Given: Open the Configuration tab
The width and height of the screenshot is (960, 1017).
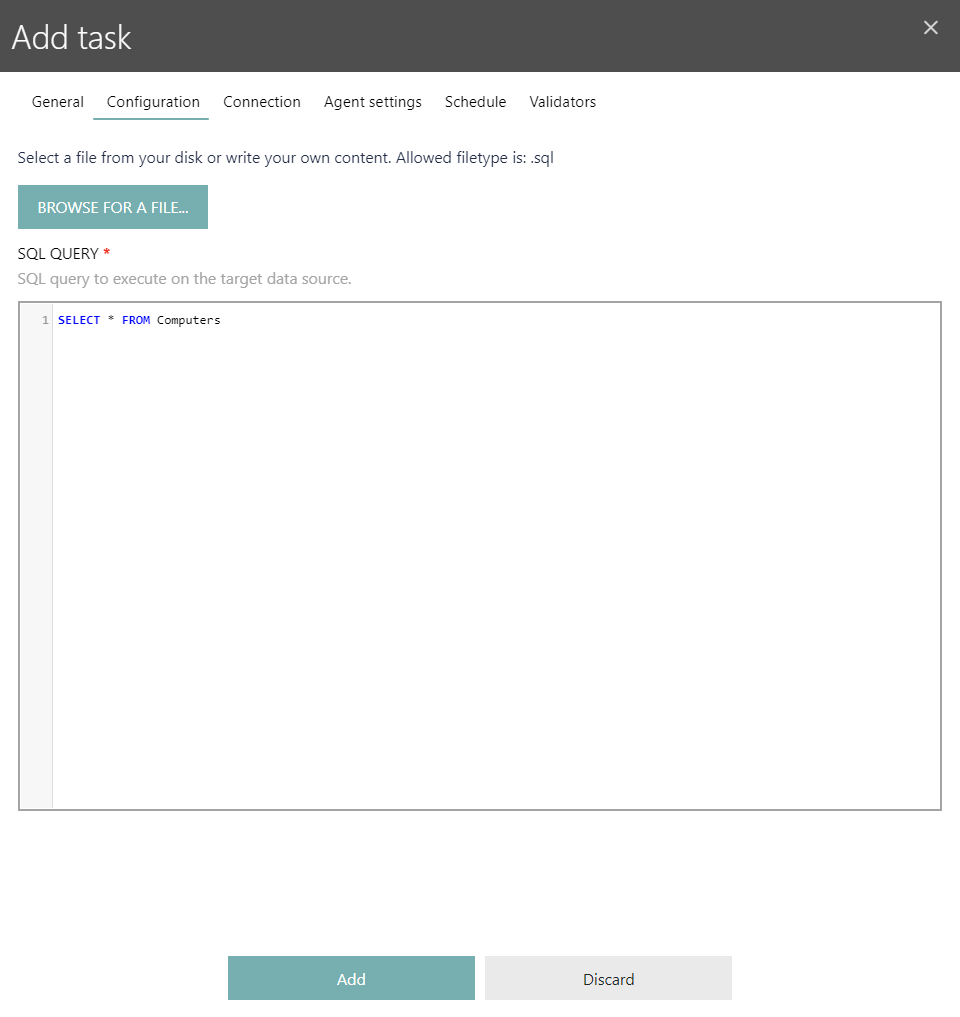Looking at the screenshot, I should coord(151,101).
